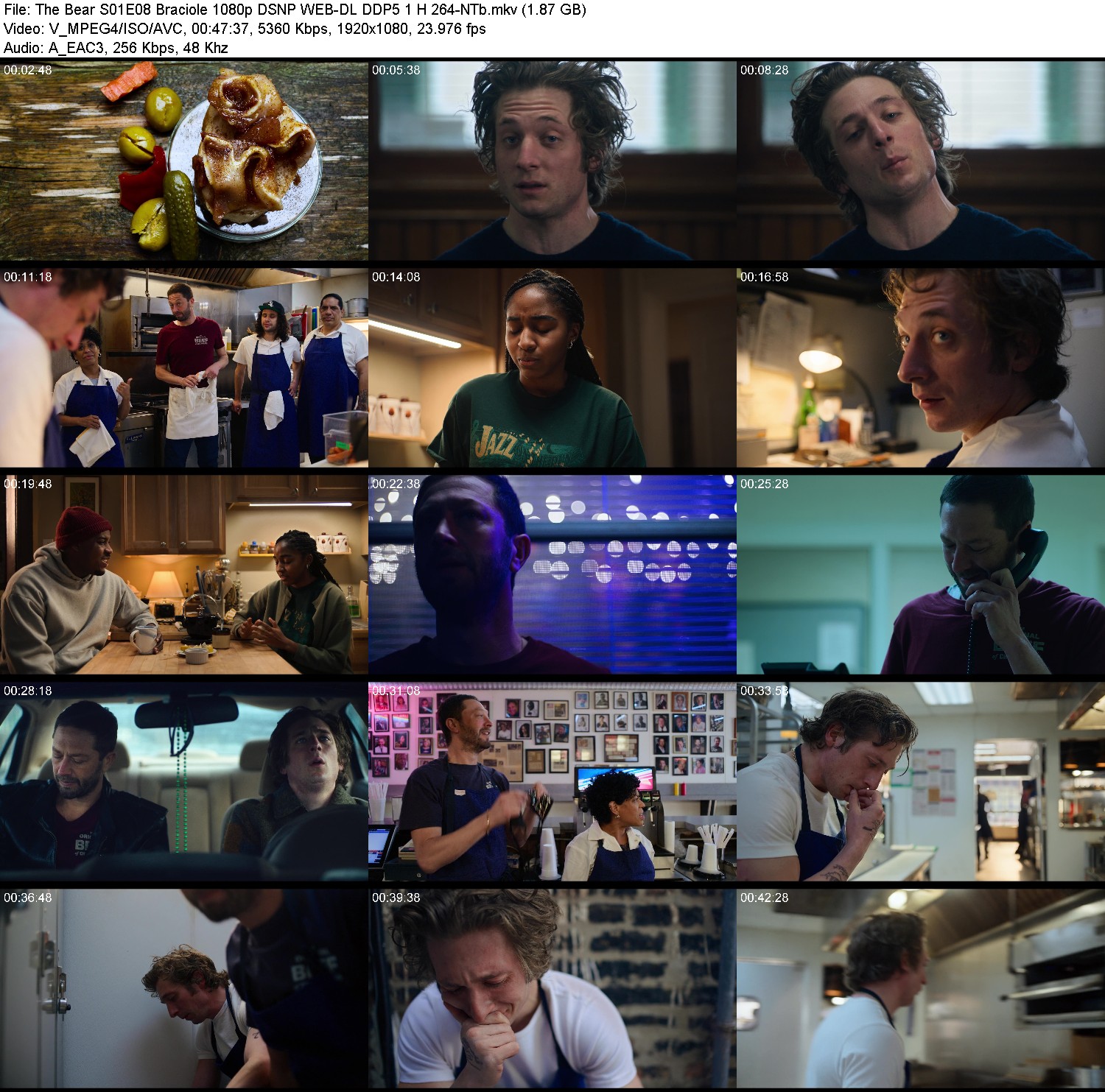Image resolution: width=1105 pixels, height=1092 pixels.
Task: Select the photo wall frame at 00:31:08
Action: (552, 781)
